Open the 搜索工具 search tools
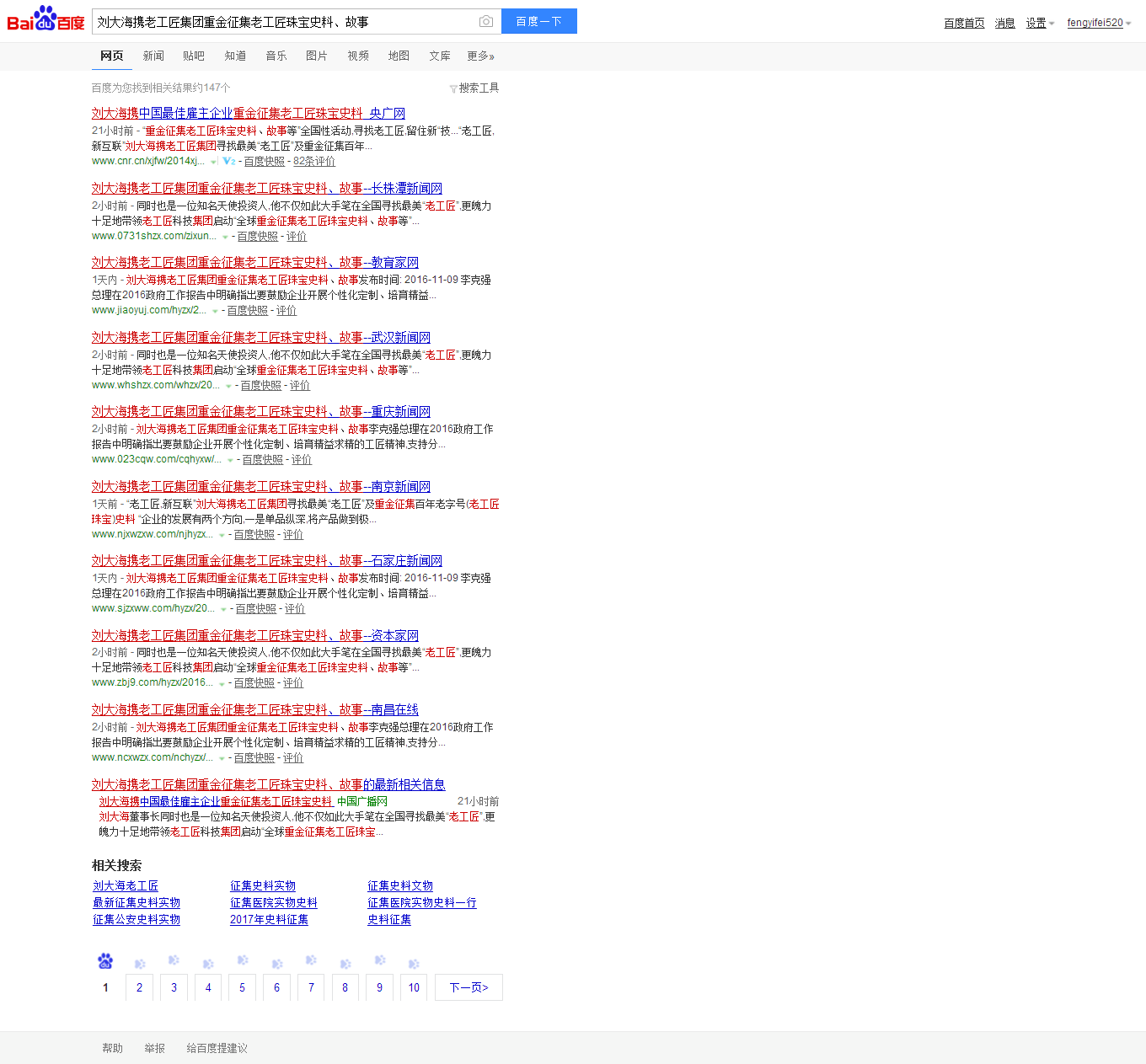 pyautogui.click(x=479, y=88)
